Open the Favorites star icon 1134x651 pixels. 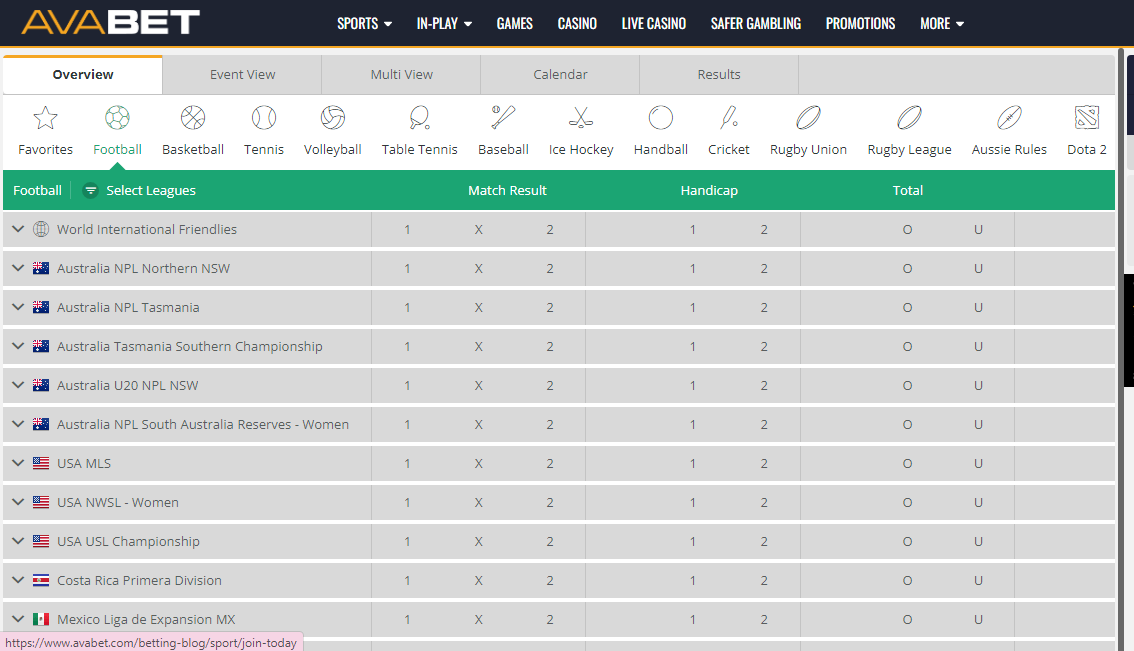click(46, 117)
